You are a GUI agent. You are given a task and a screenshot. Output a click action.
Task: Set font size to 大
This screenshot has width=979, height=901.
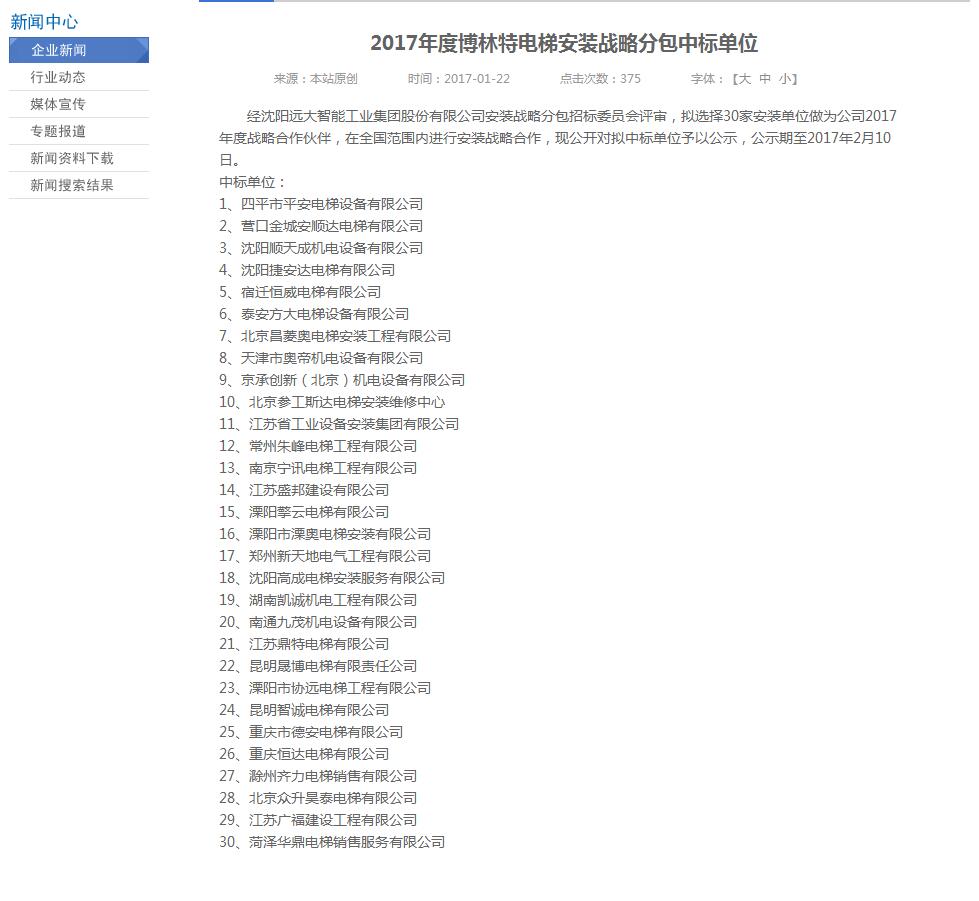pos(744,79)
